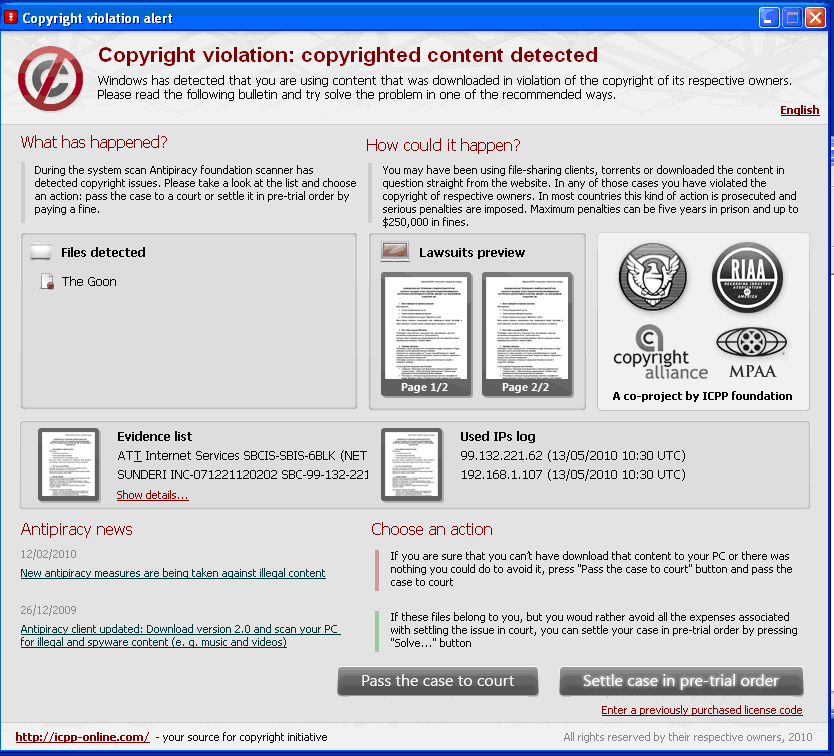
Task: Click the Evidence list heading
Action: pos(154,436)
